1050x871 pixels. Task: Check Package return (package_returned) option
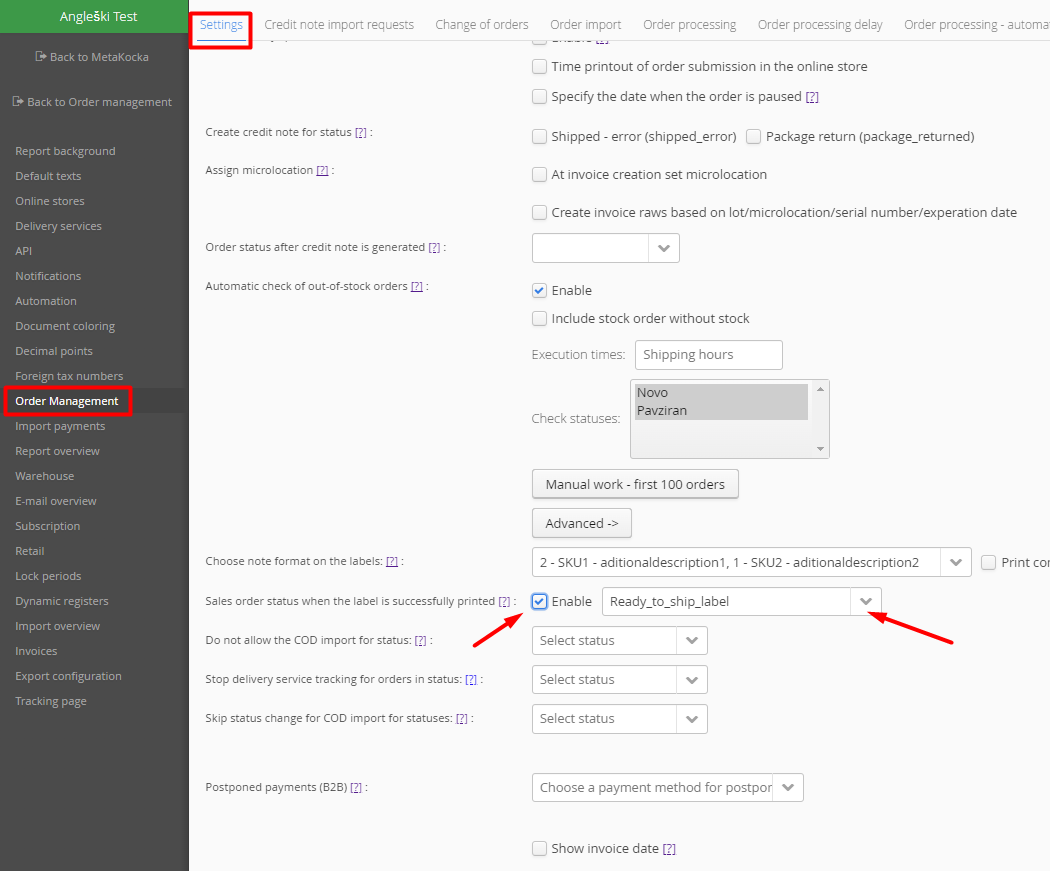[x=753, y=137]
